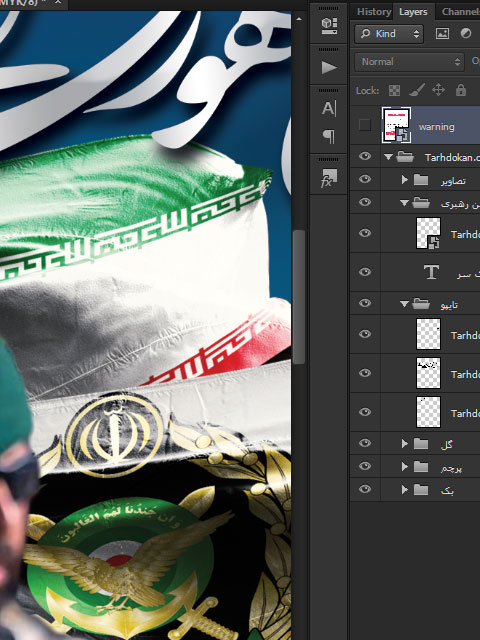The image size is (480, 640).
Task: Select the تصاویر group name
Action: [453, 181]
